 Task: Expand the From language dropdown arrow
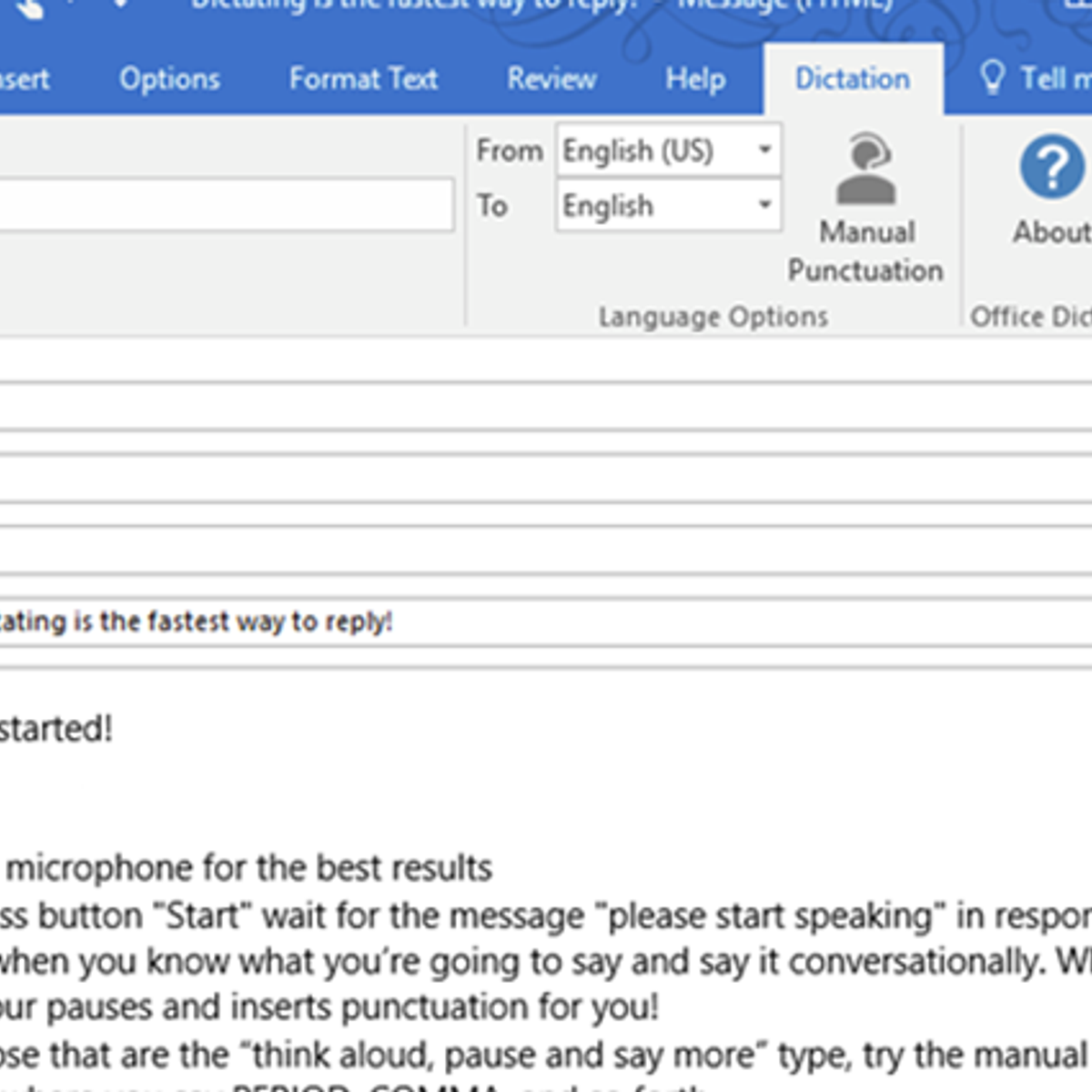click(x=765, y=150)
